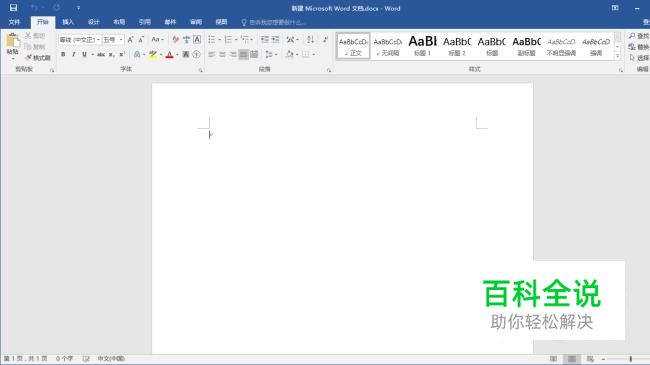This screenshot has height=365, width=650.
Task: Click the Shrink Font icon
Action: (141, 39)
